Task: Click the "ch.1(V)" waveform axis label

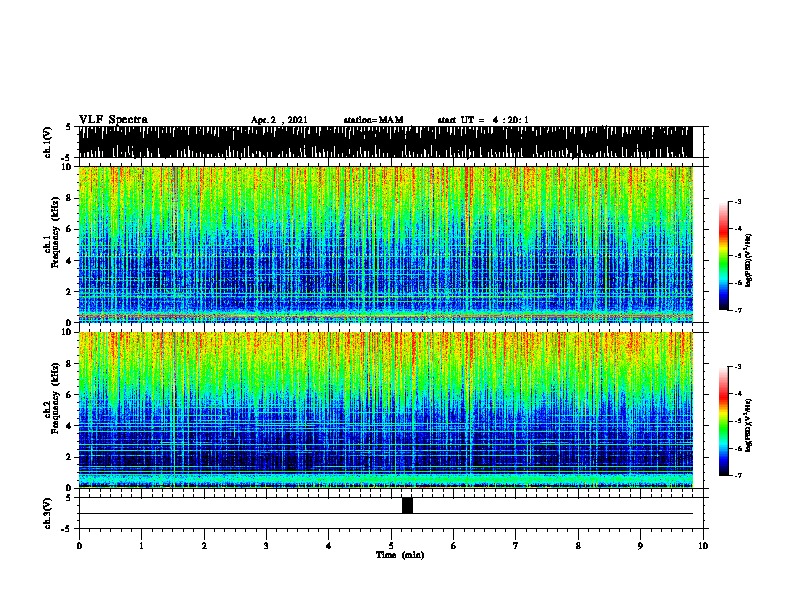Action: coord(47,142)
